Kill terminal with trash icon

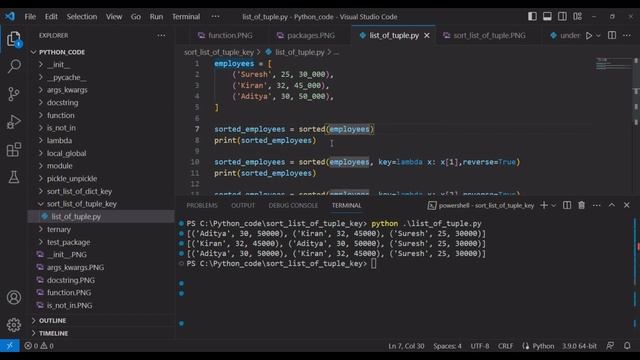(581, 205)
